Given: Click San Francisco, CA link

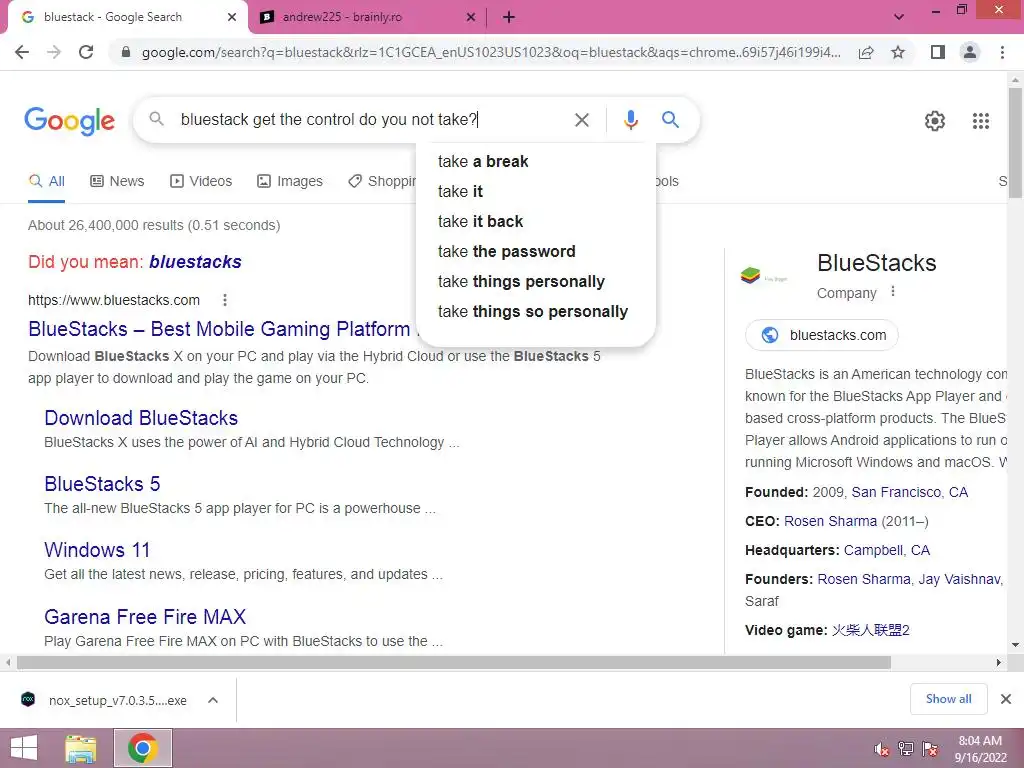Looking at the screenshot, I should 909,492.
